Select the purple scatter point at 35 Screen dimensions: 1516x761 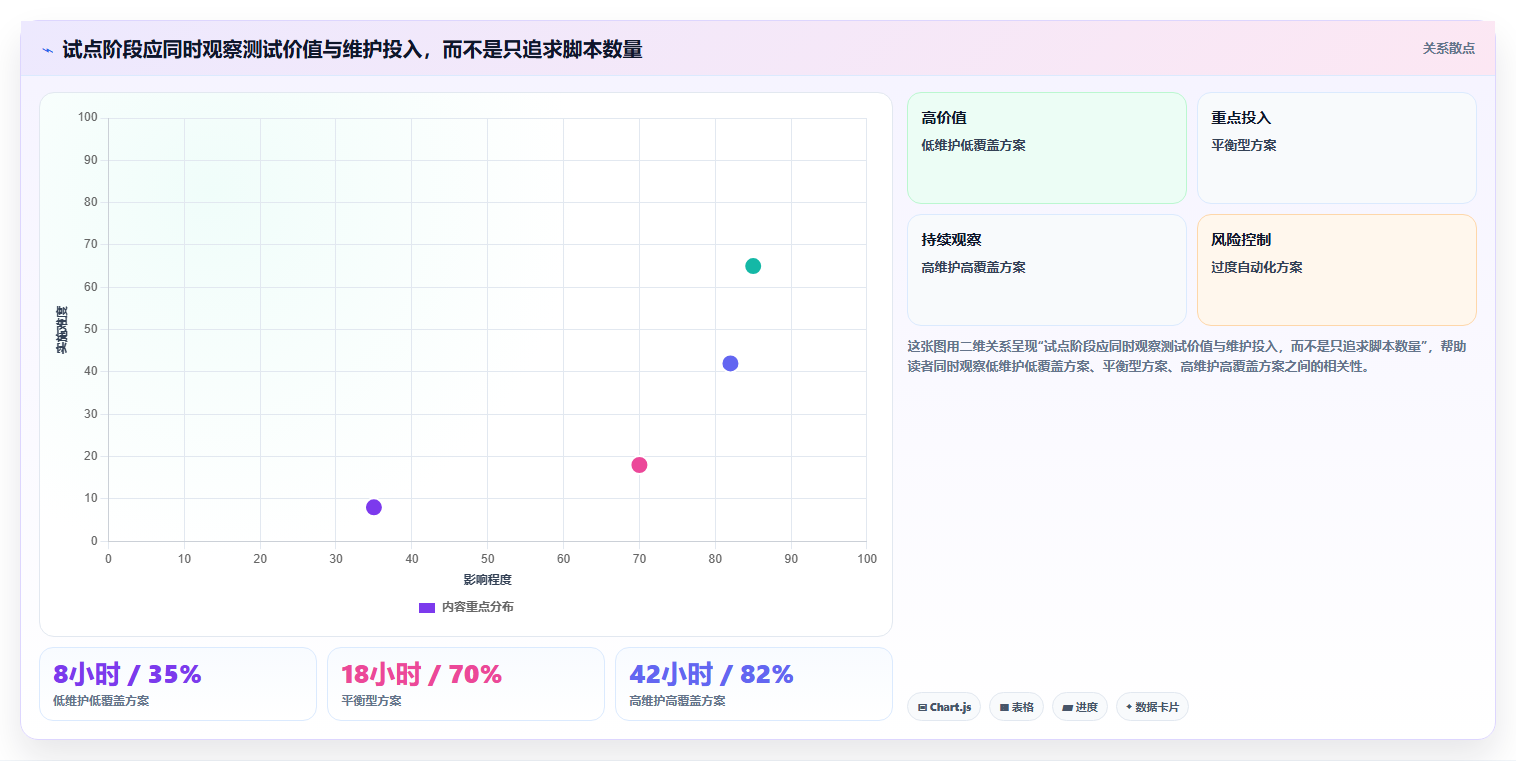point(374,507)
